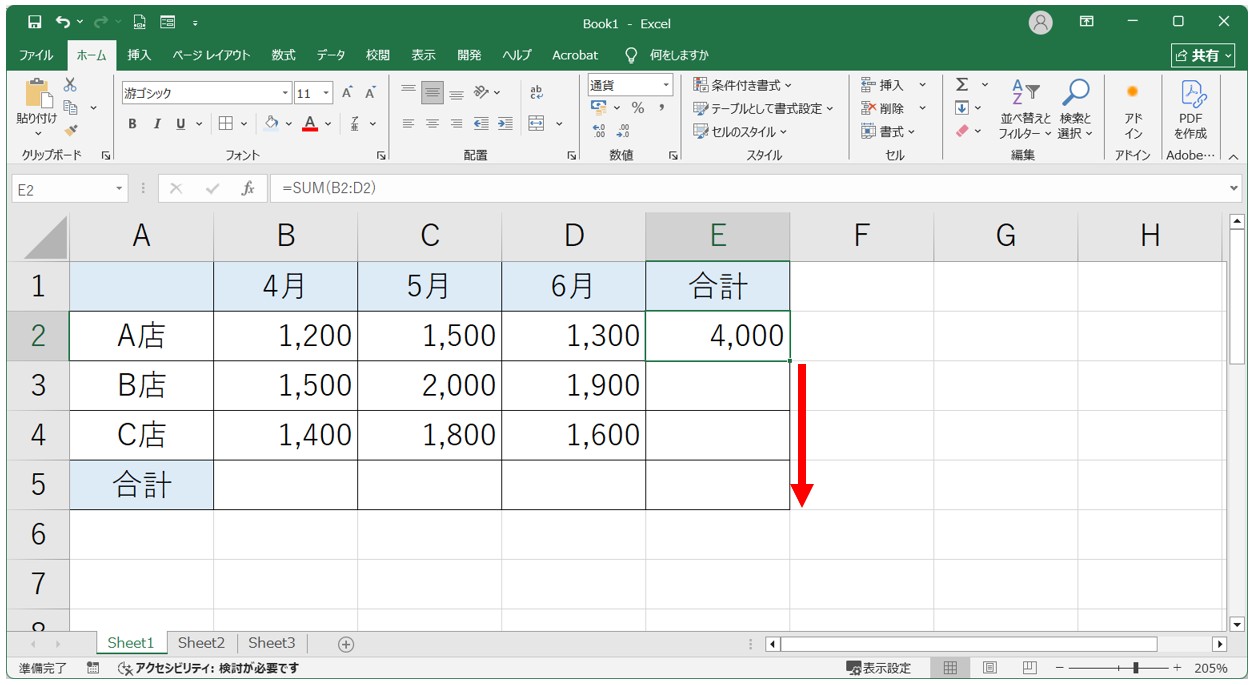Increase the cell indent
The width and height of the screenshot is (1254, 685).
click(x=505, y=124)
